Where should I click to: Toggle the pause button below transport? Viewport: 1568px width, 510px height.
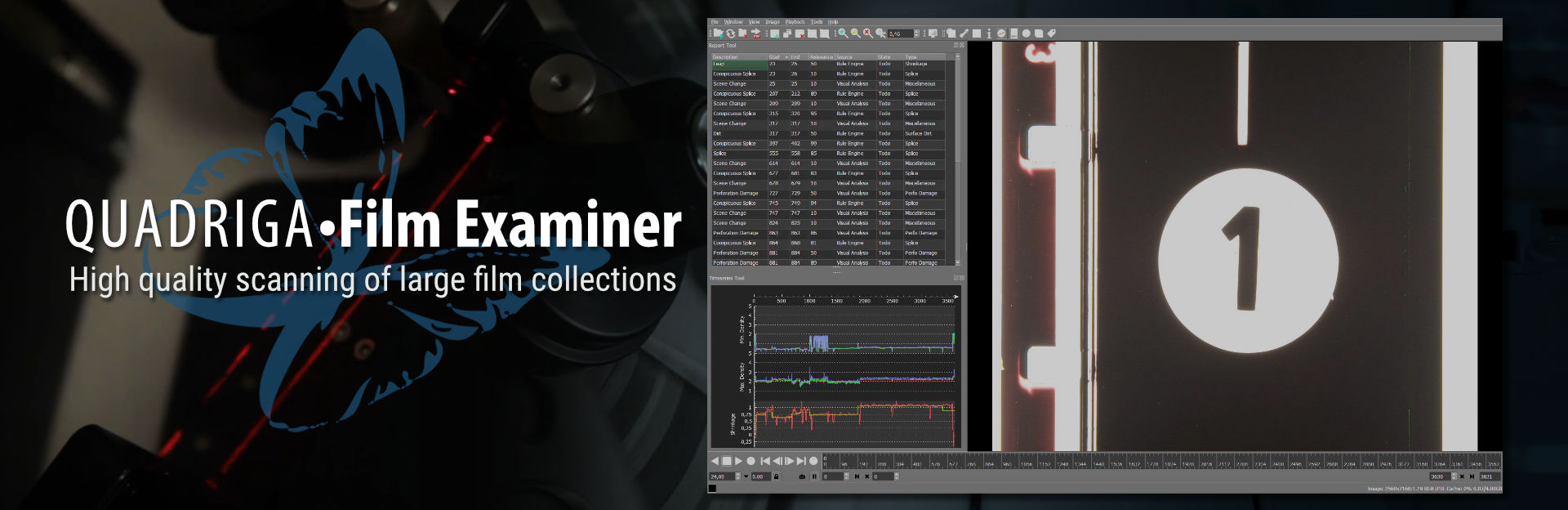click(x=814, y=476)
